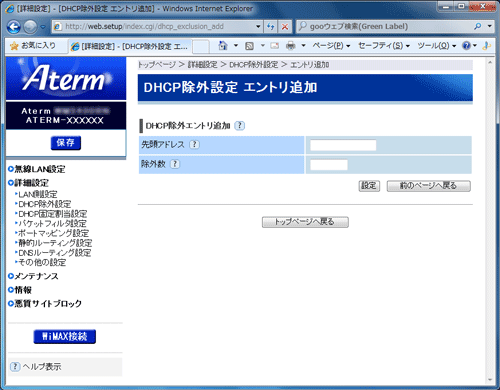Viewport: 500px width, 390px height.
Task: Click the blue Help question icon
Action: click(466, 46)
